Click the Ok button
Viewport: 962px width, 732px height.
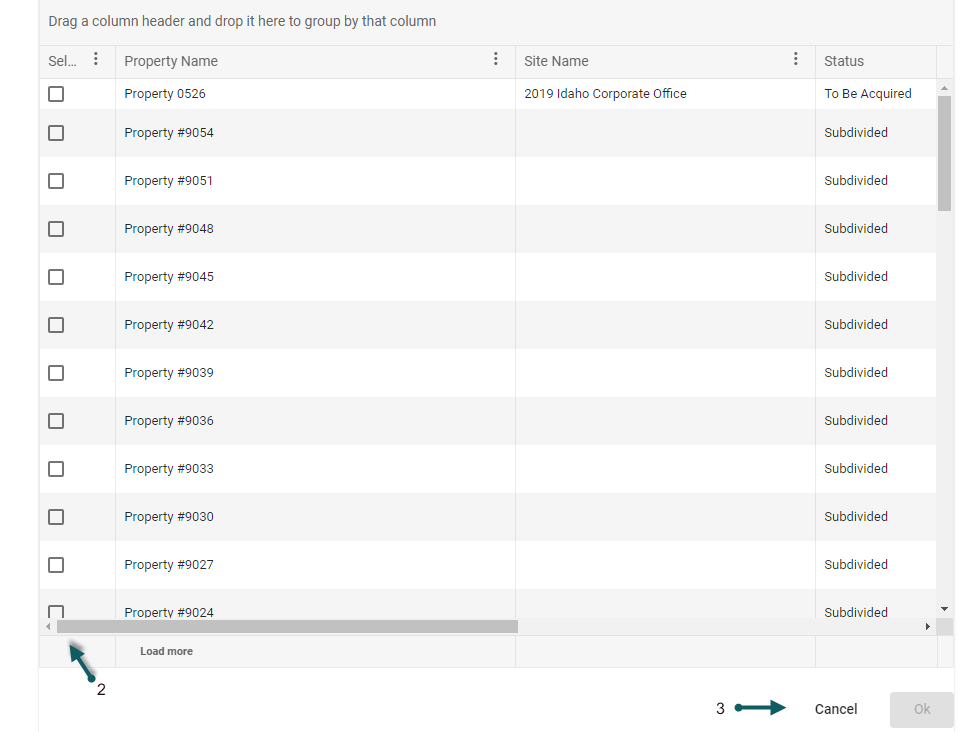tap(921, 709)
